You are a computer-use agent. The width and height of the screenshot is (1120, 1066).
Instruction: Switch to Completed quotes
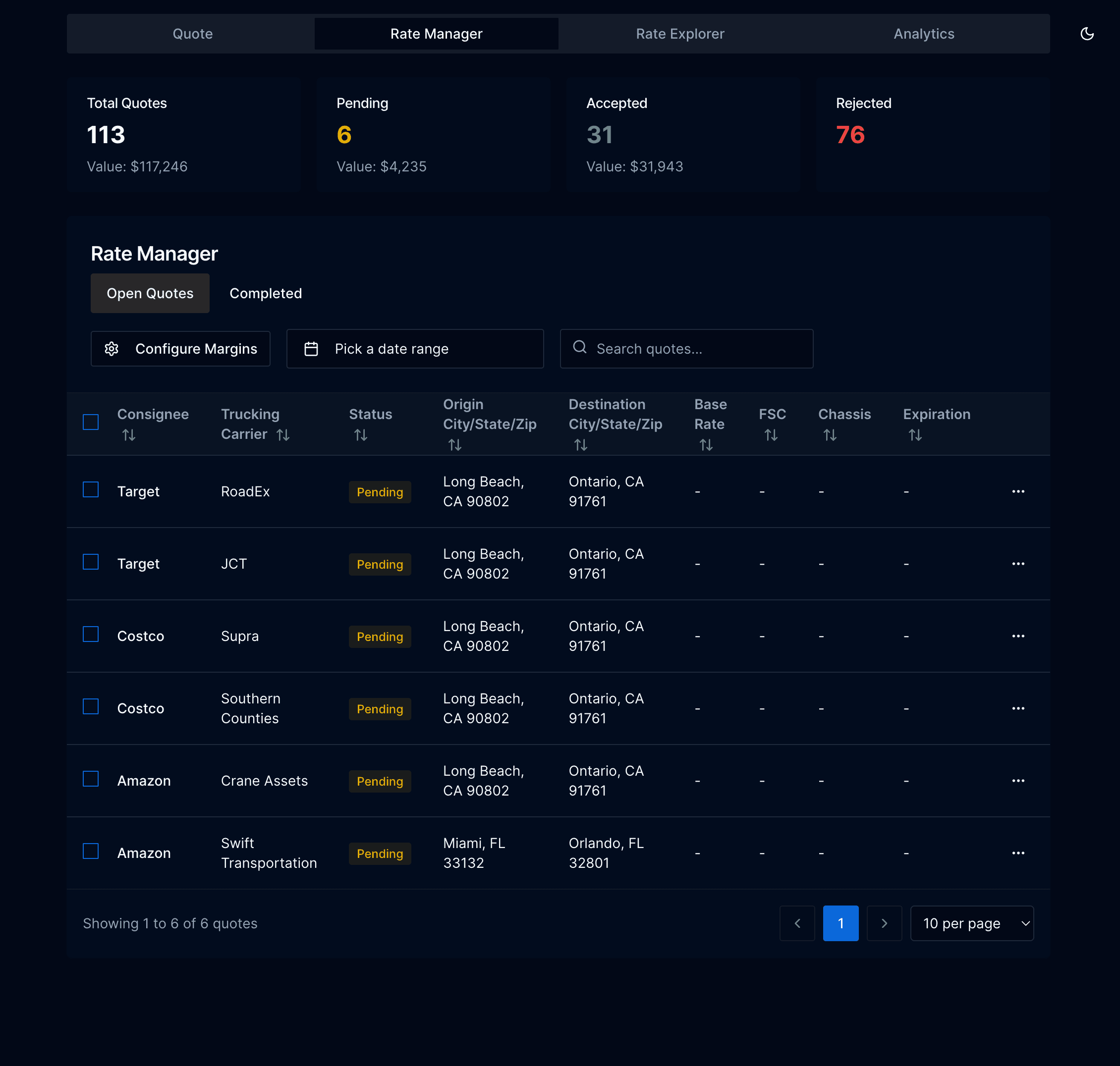click(x=265, y=293)
